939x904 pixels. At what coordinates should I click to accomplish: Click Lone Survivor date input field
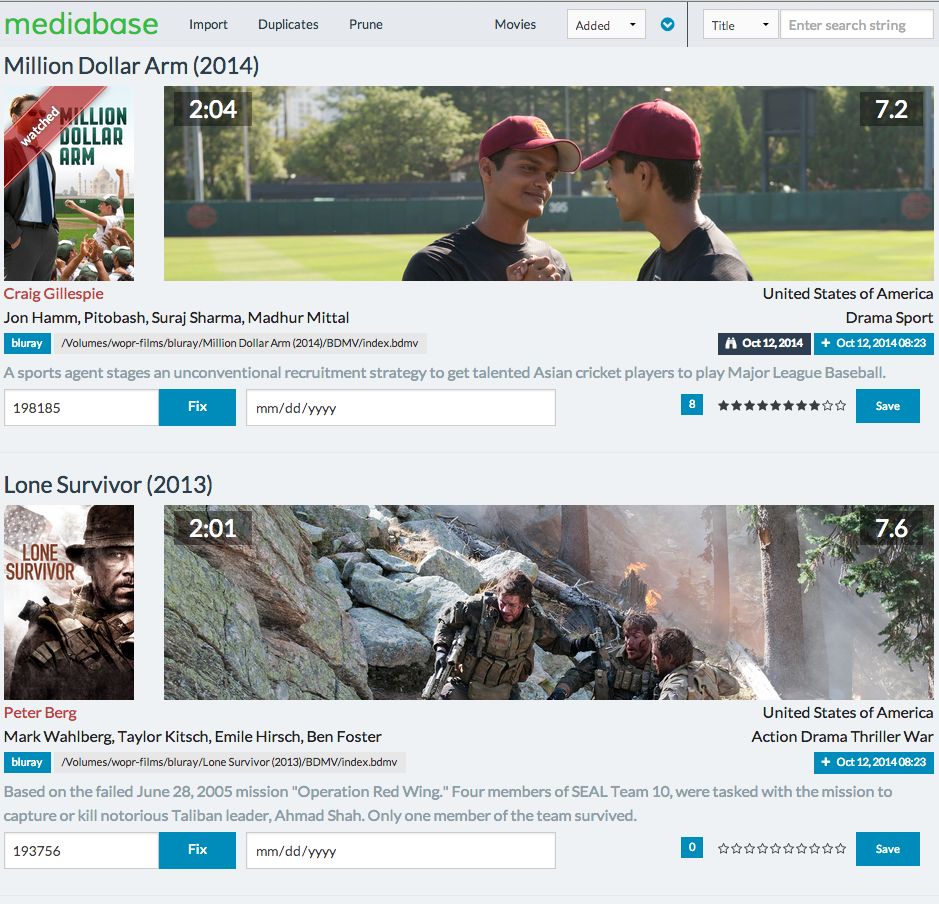401,851
